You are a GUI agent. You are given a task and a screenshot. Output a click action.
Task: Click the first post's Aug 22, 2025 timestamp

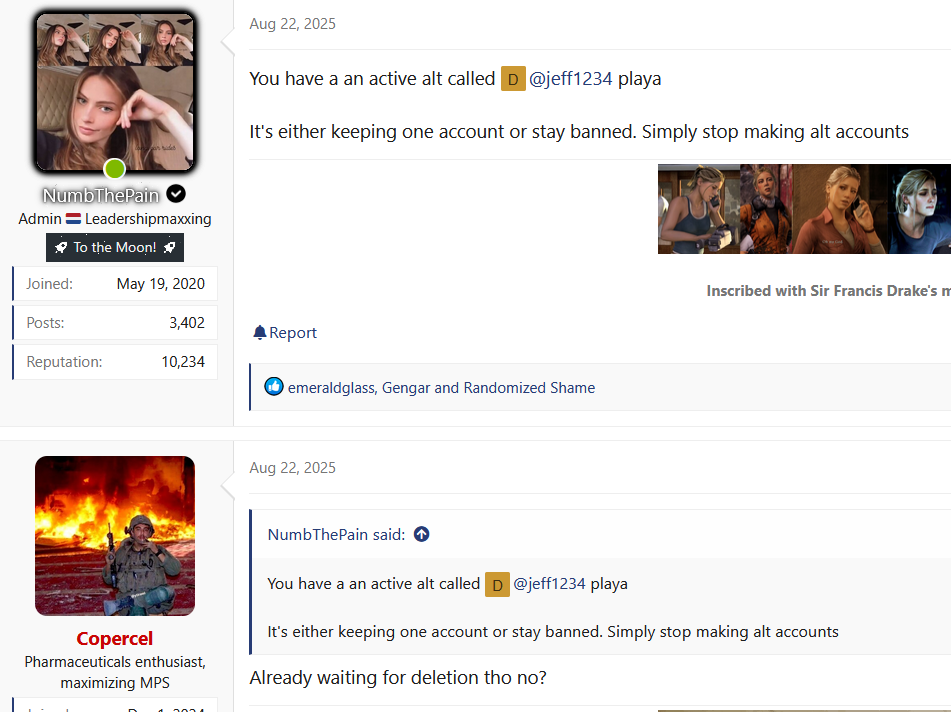click(x=292, y=24)
